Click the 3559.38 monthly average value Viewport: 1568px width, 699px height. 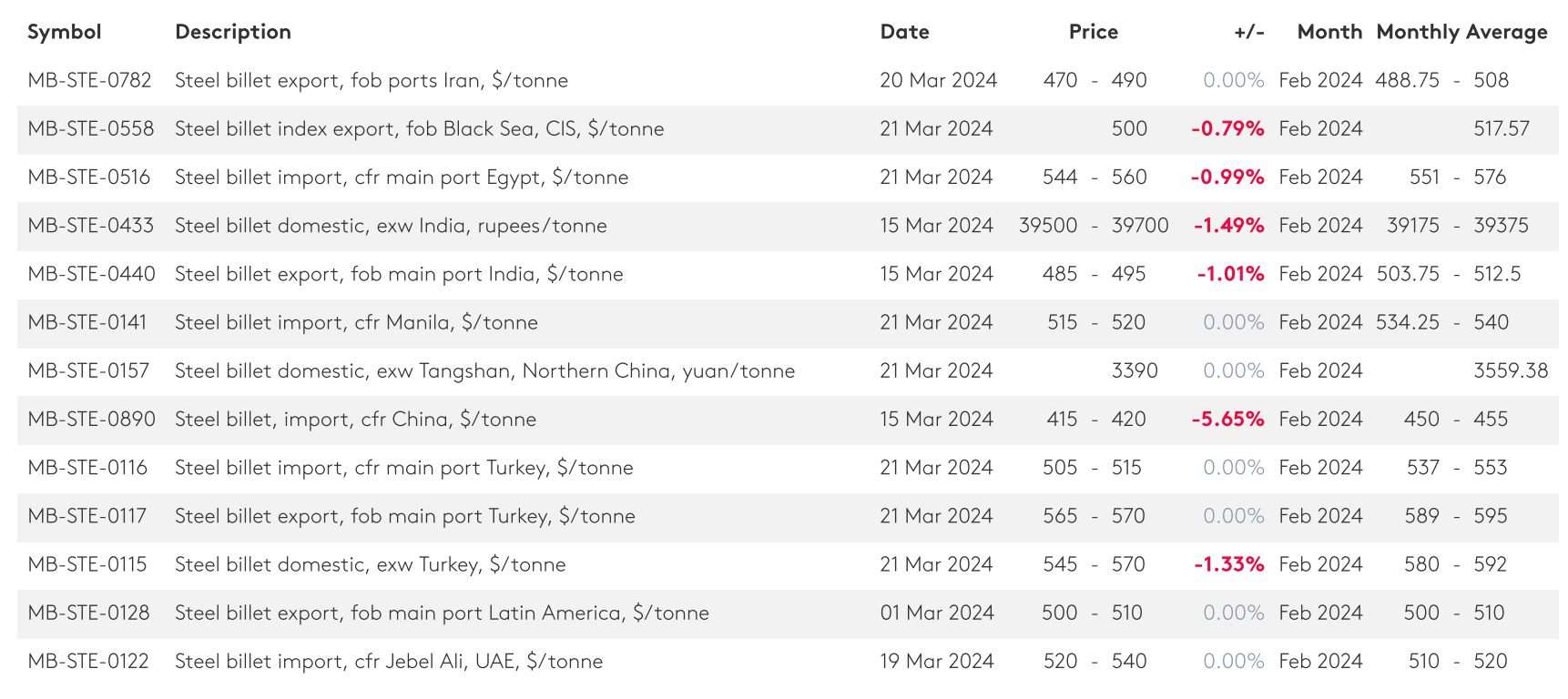click(x=1511, y=370)
